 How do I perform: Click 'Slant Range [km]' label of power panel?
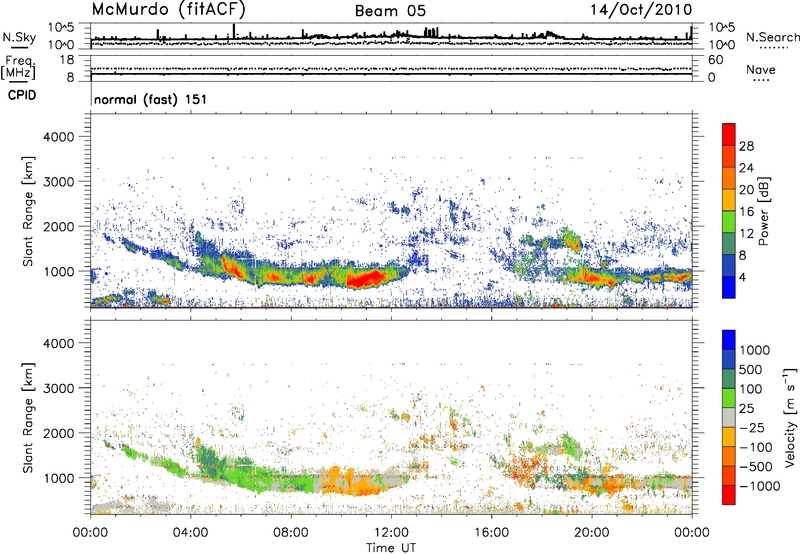coord(28,211)
